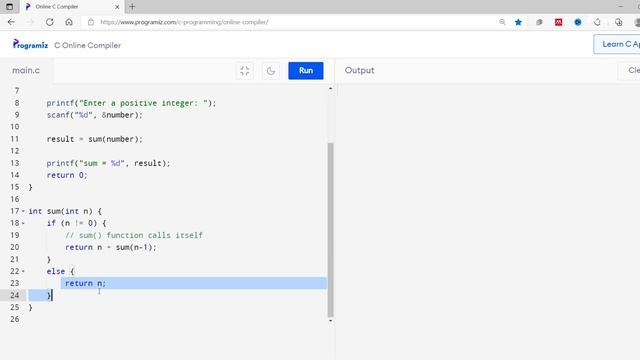640x360 pixels.
Task: View site information lock icon
Action: point(91,22)
